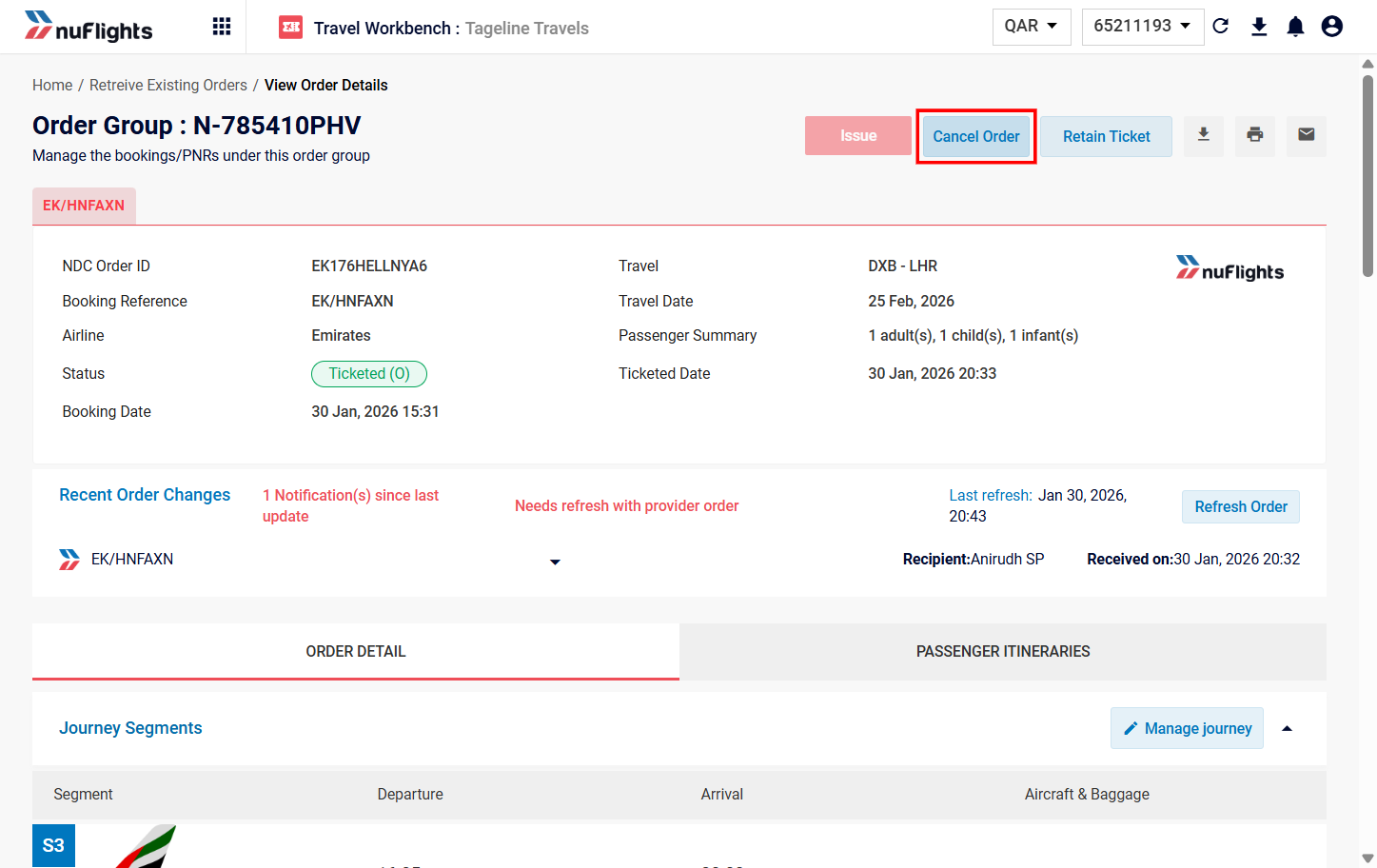Click the Recipient Anirudh SP text
The image size is (1377, 868).
coord(974,560)
